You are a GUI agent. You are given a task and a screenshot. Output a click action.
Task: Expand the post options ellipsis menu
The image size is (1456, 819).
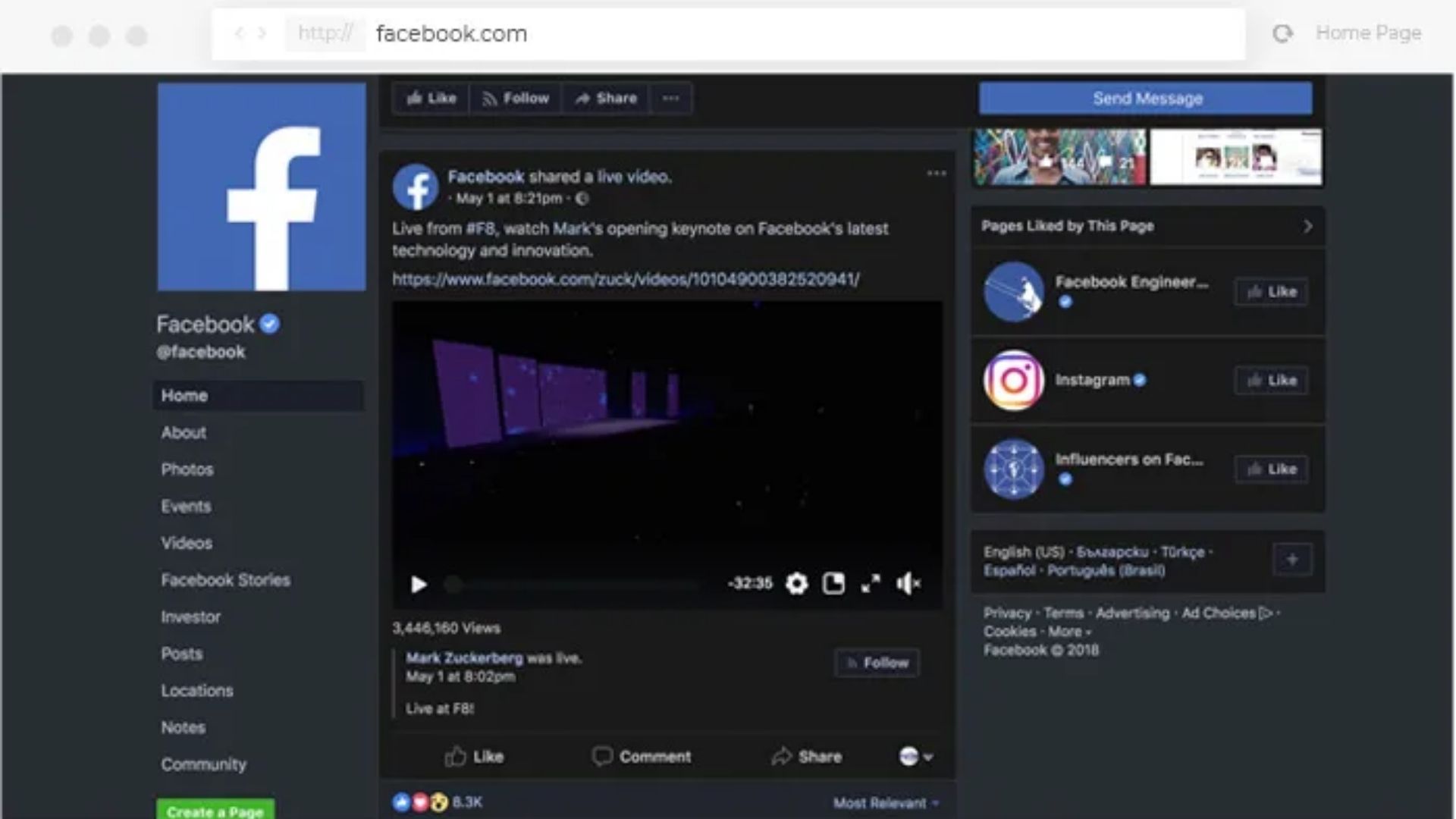tap(937, 174)
